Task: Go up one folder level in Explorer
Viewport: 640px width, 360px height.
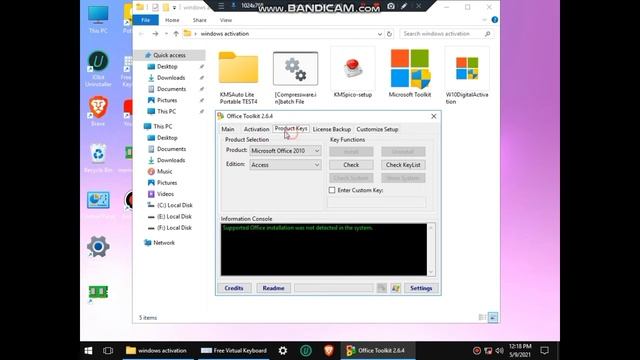Action: pos(176,34)
